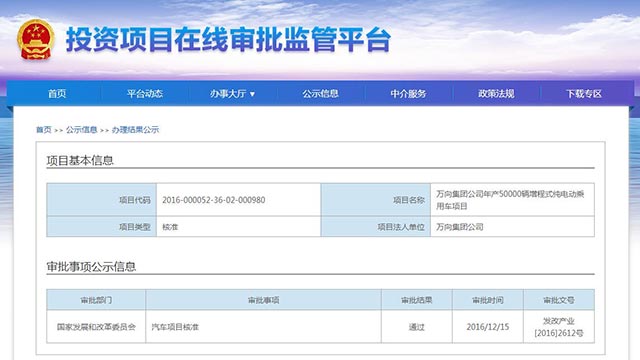
Task: Open the 中介服务 navigation tab
Action: (408, 93)
